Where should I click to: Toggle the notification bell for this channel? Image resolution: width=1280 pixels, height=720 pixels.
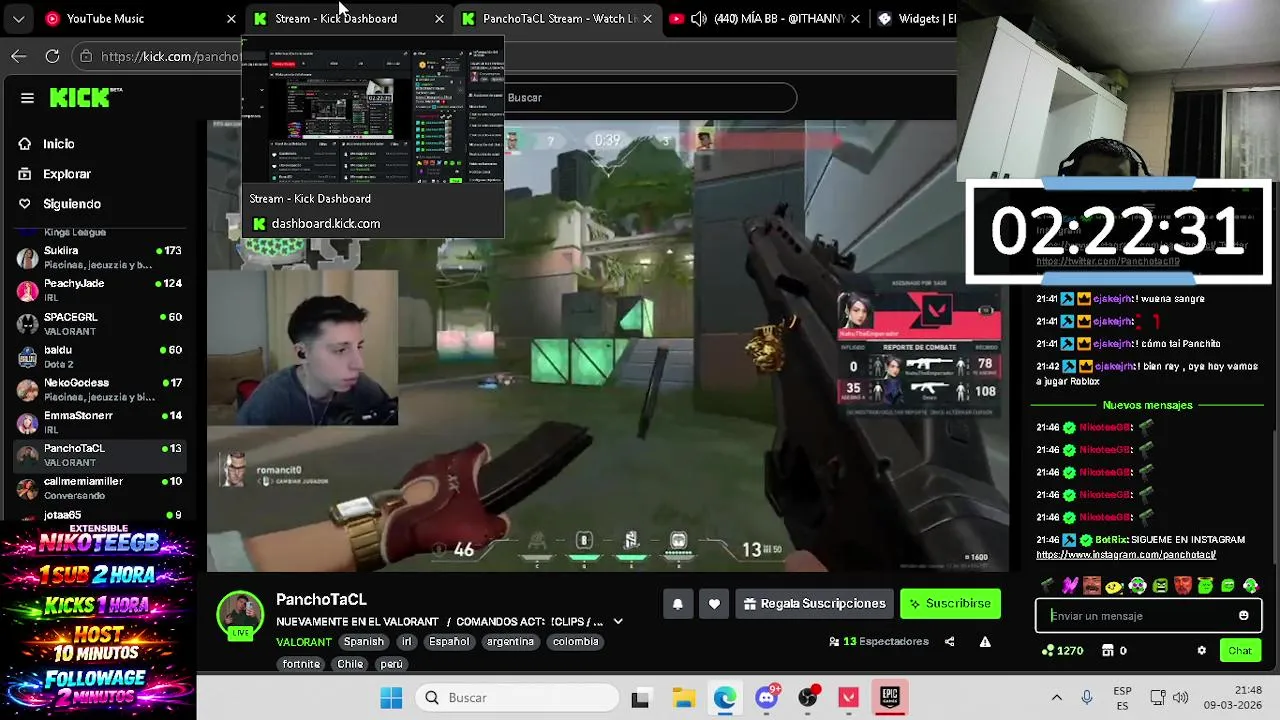(x=677, y=604)
